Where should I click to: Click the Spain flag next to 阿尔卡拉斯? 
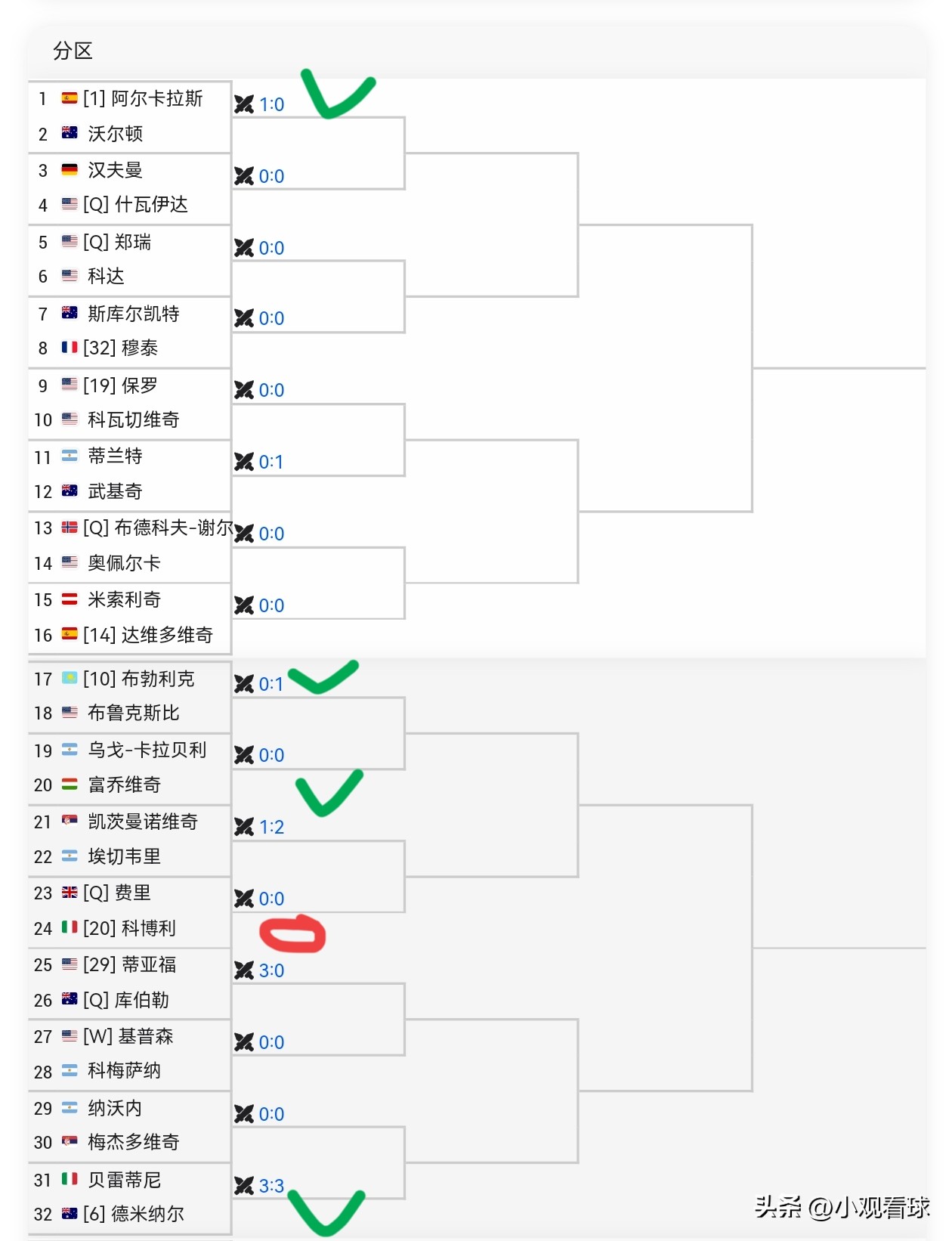[x=70, y=98]
